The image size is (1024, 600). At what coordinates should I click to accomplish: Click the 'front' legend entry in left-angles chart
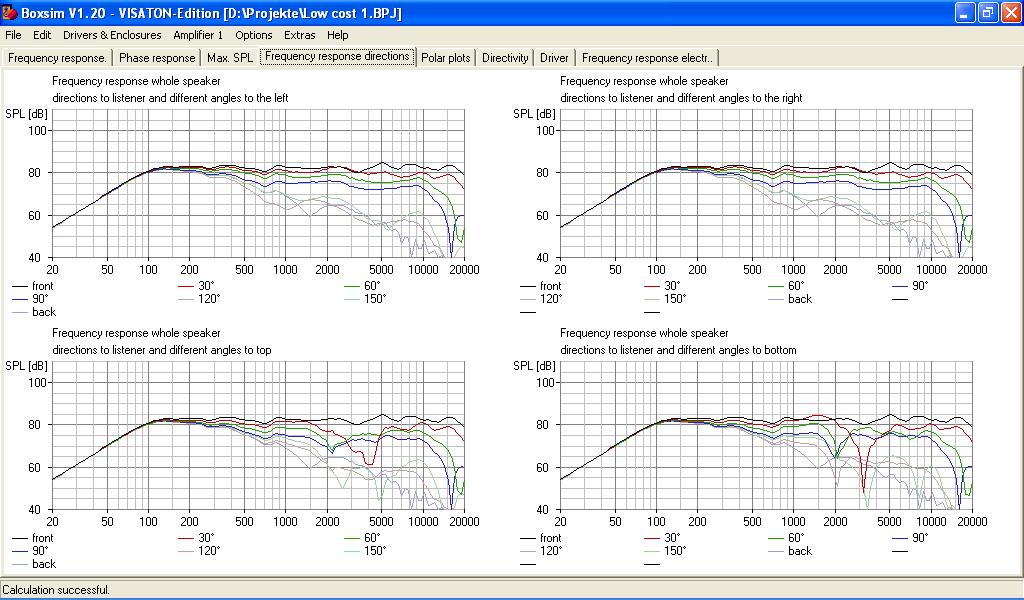click(33, 286)
